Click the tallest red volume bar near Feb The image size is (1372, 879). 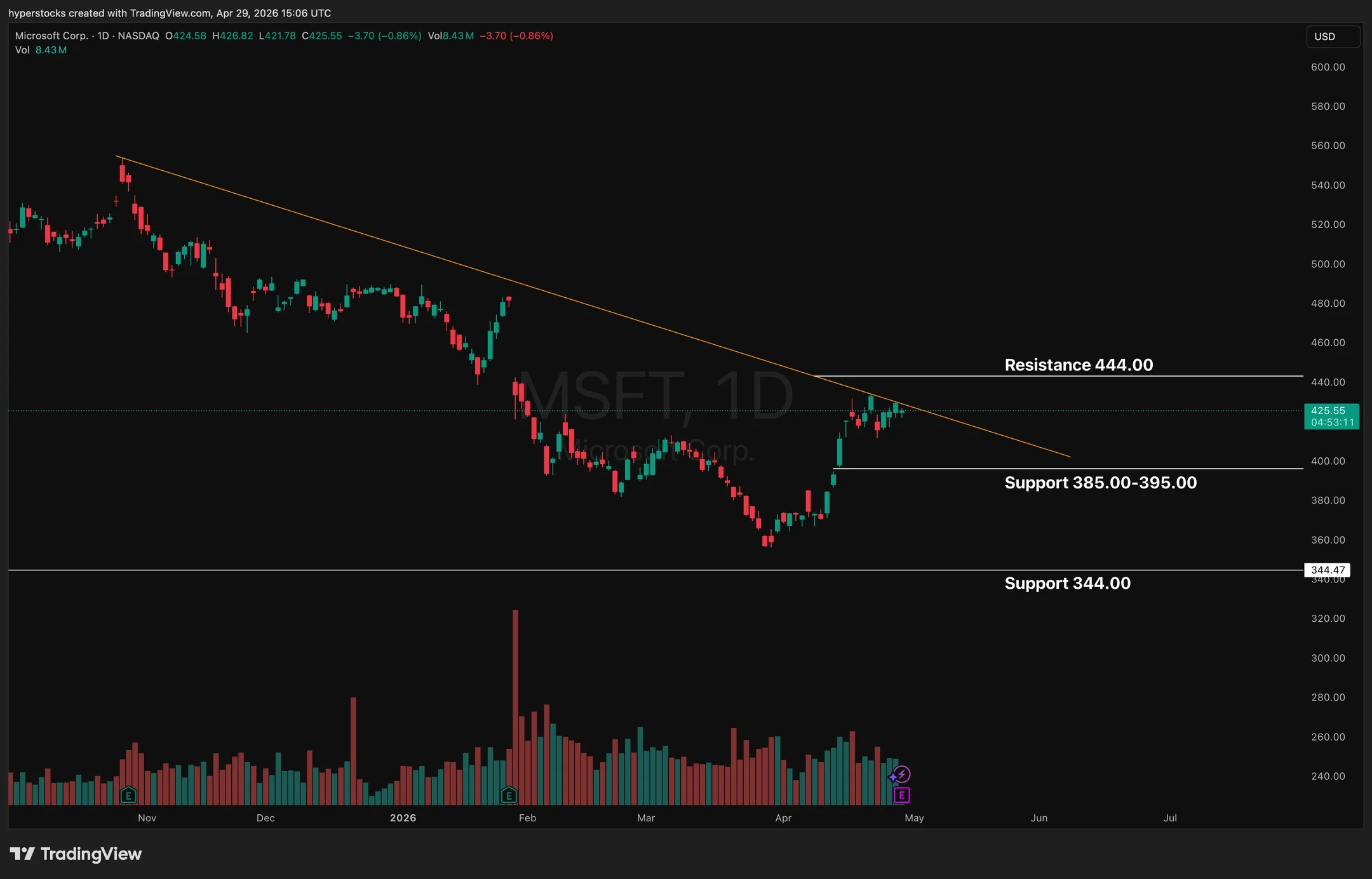515,707
